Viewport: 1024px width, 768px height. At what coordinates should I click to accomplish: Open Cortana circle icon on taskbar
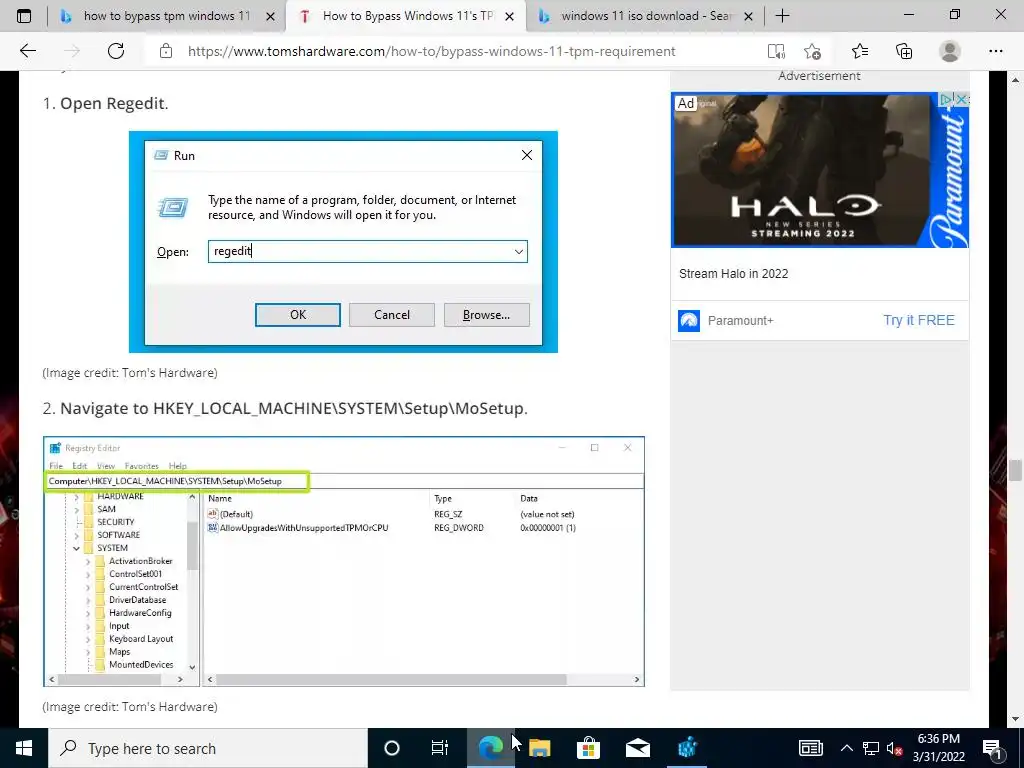(391, 748)
